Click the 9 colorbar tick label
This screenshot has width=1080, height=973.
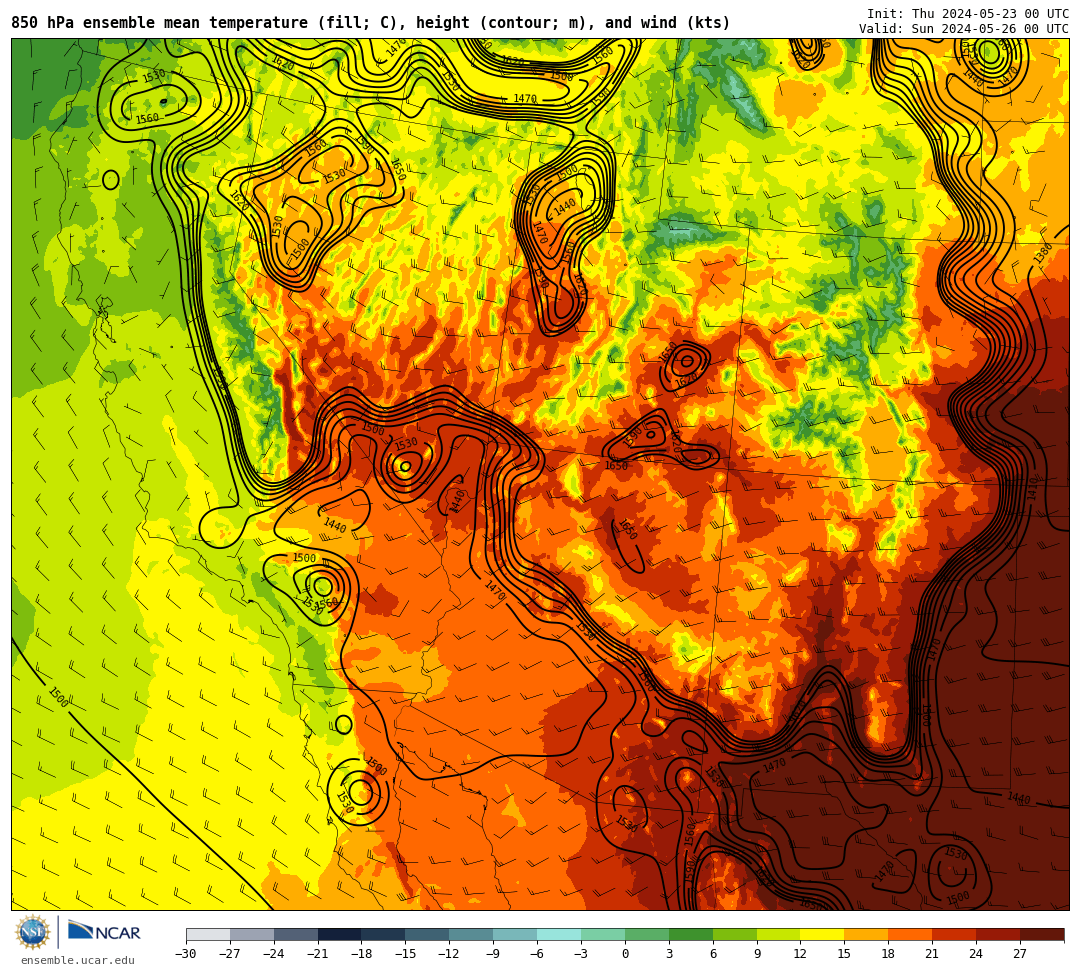[757, 954]
